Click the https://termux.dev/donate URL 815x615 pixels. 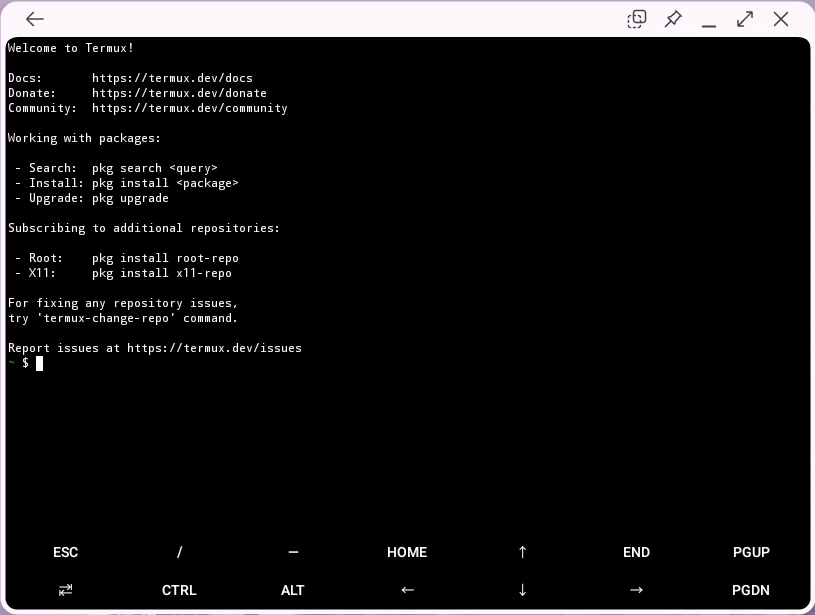click(179, 93)
